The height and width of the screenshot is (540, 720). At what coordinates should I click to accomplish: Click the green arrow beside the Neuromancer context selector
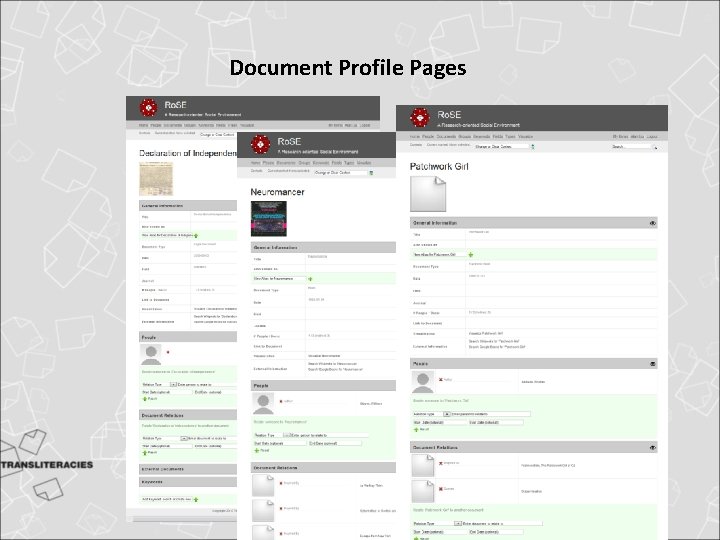point(371,173)
